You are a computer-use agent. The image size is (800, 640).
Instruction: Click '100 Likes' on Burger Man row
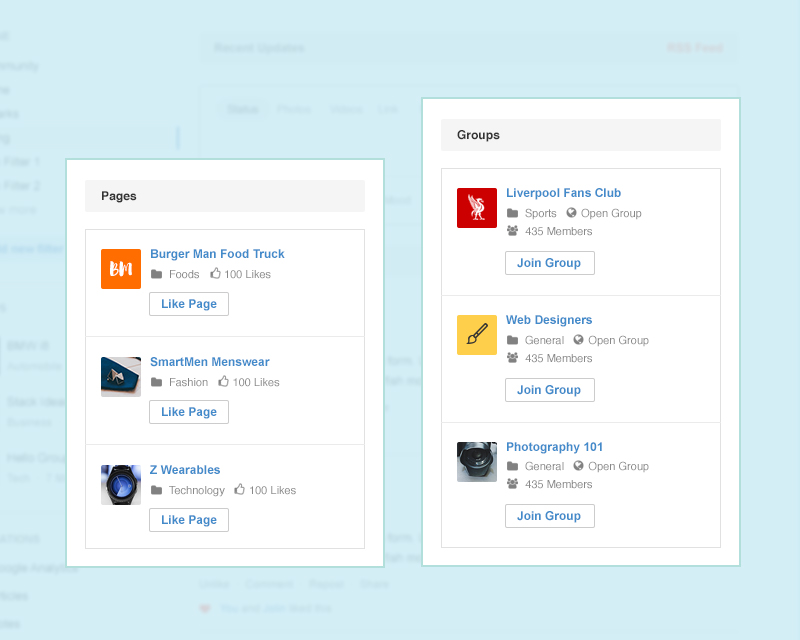247,275
